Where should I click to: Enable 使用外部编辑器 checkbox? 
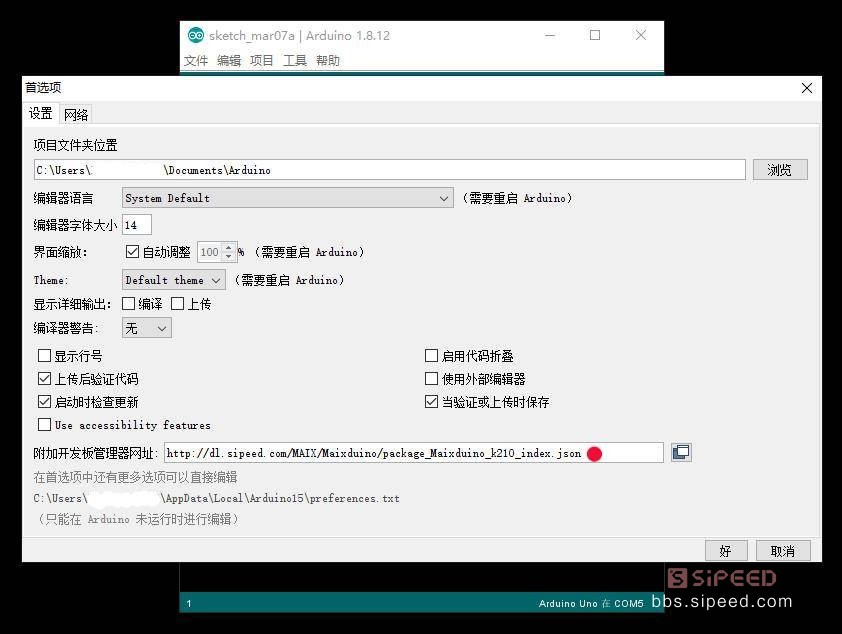(431, 378)
